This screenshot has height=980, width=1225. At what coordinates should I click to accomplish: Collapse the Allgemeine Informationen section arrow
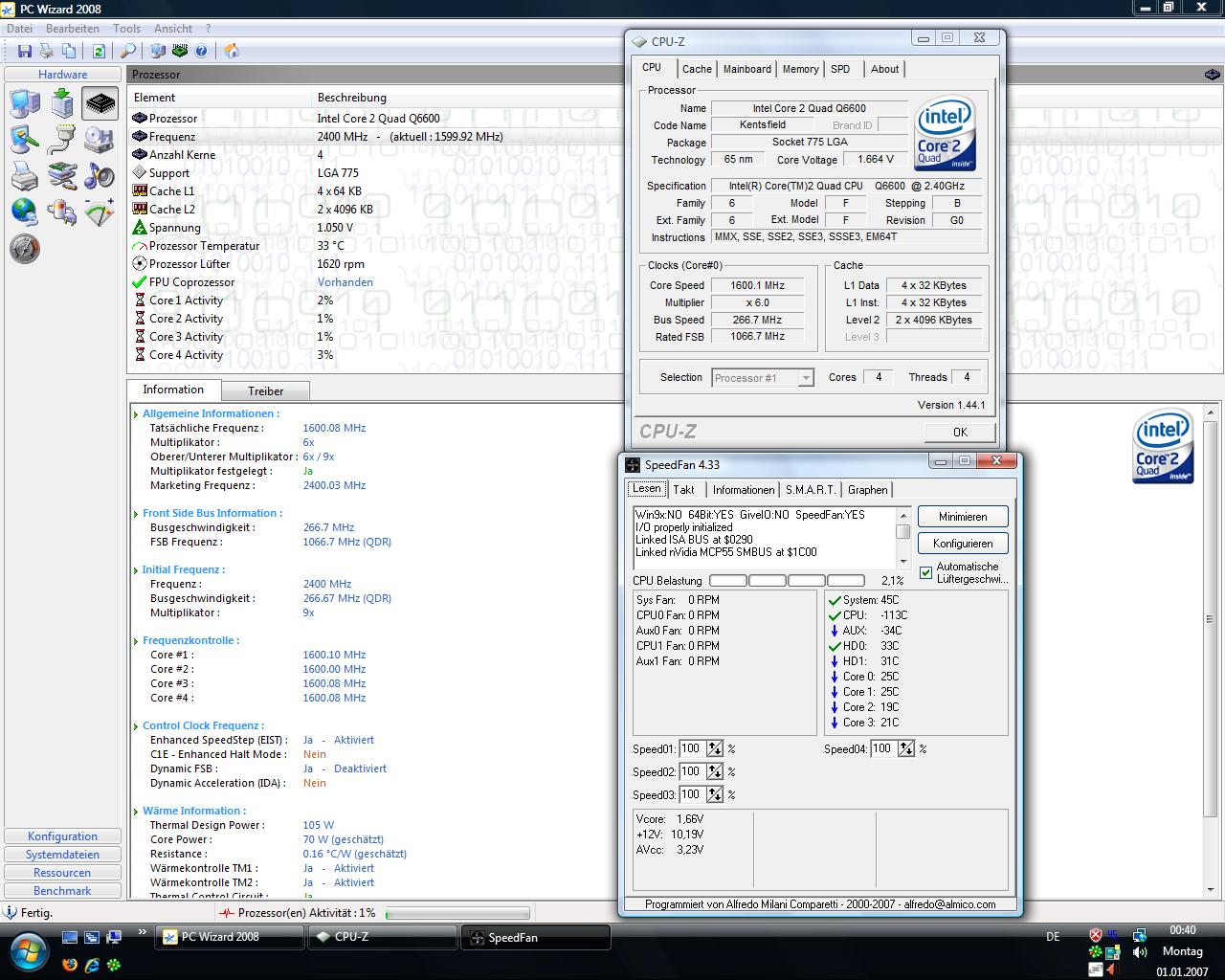(136, 414)
